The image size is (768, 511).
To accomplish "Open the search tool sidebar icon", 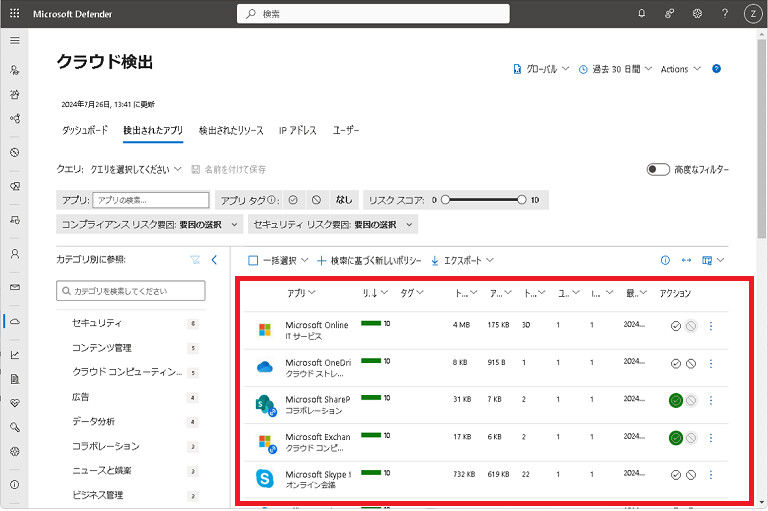I will tap(15, 427).
